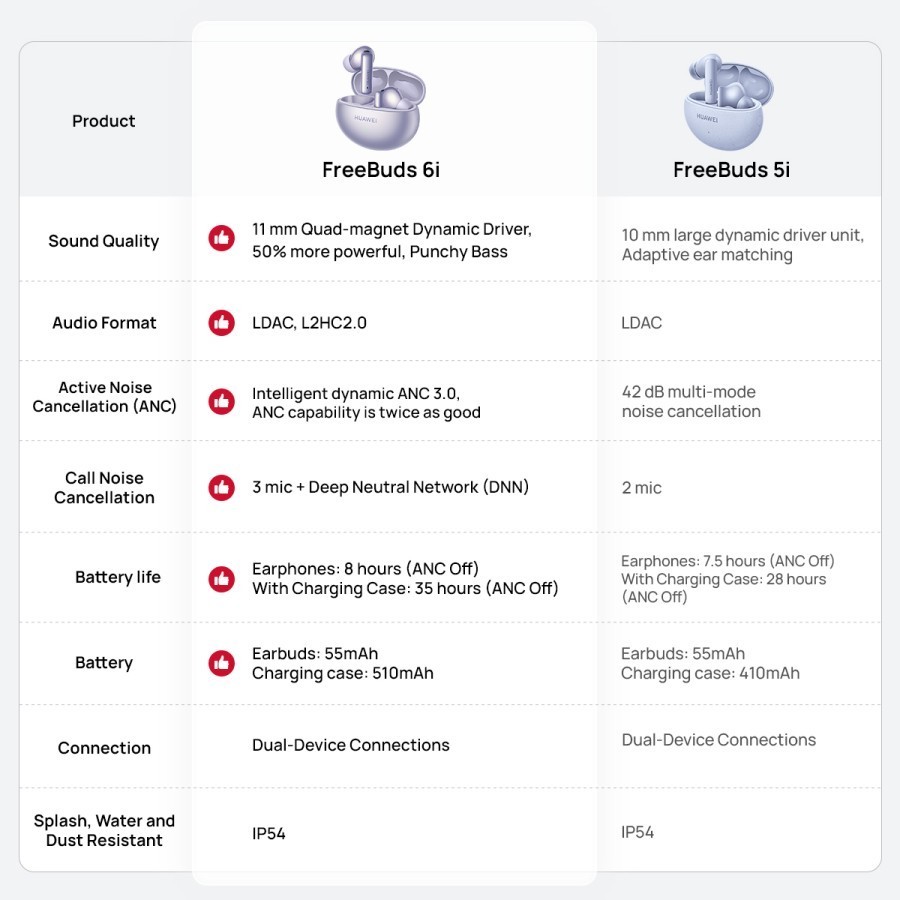Click thumbs-up icon beside LDAC, L2HC2.0
Screen dimensions: 900x900
tap(221, 323)
